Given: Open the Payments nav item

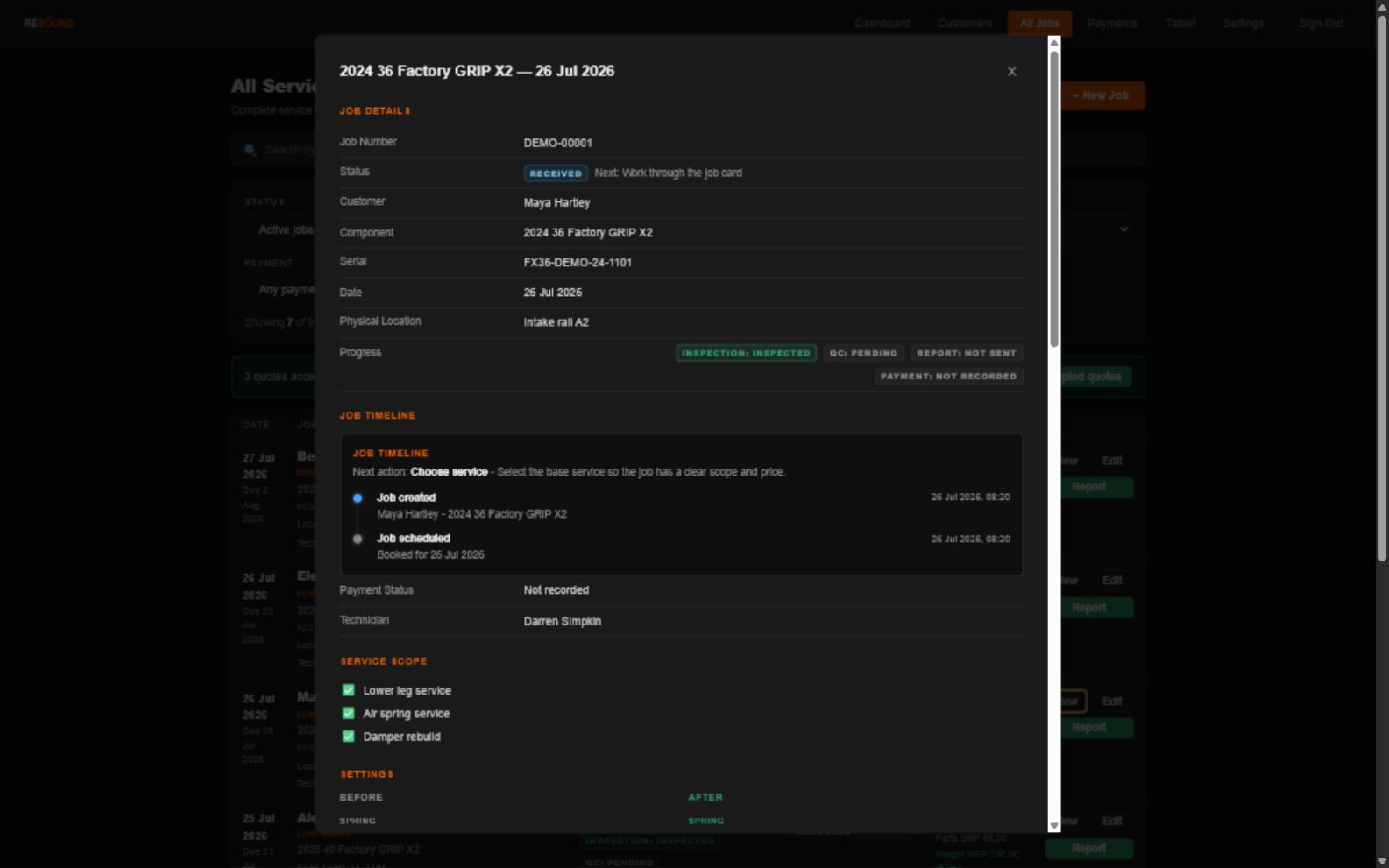Looking at the screenshot, I should point(1112,24).
